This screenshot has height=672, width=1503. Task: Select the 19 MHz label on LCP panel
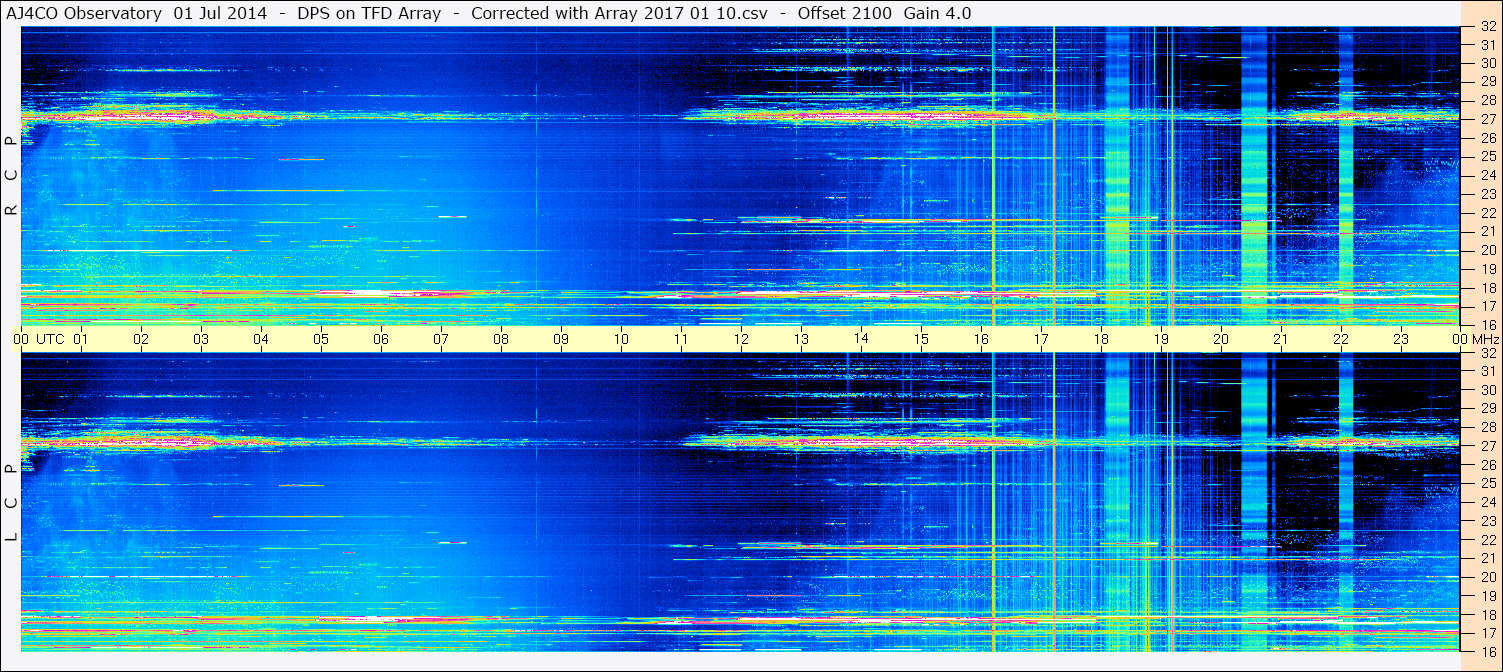coord(1487,595)
